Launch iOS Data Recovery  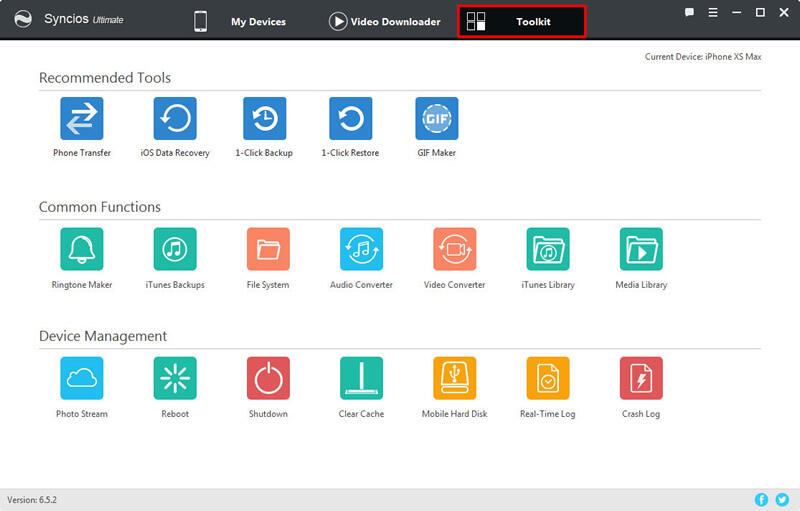tap(175, 119)
